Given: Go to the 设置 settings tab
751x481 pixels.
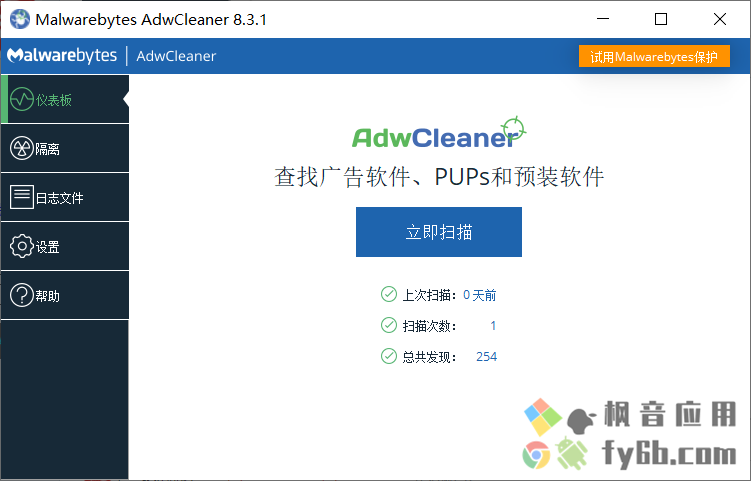Looking at the screenshot, I should click(x=65, y=246).
